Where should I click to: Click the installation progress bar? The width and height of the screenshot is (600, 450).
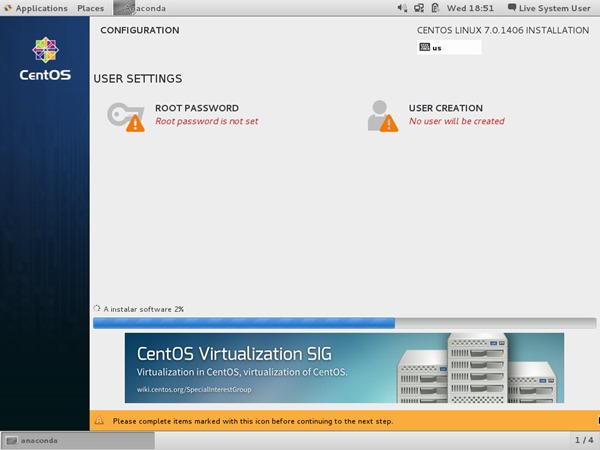point(344,323)
